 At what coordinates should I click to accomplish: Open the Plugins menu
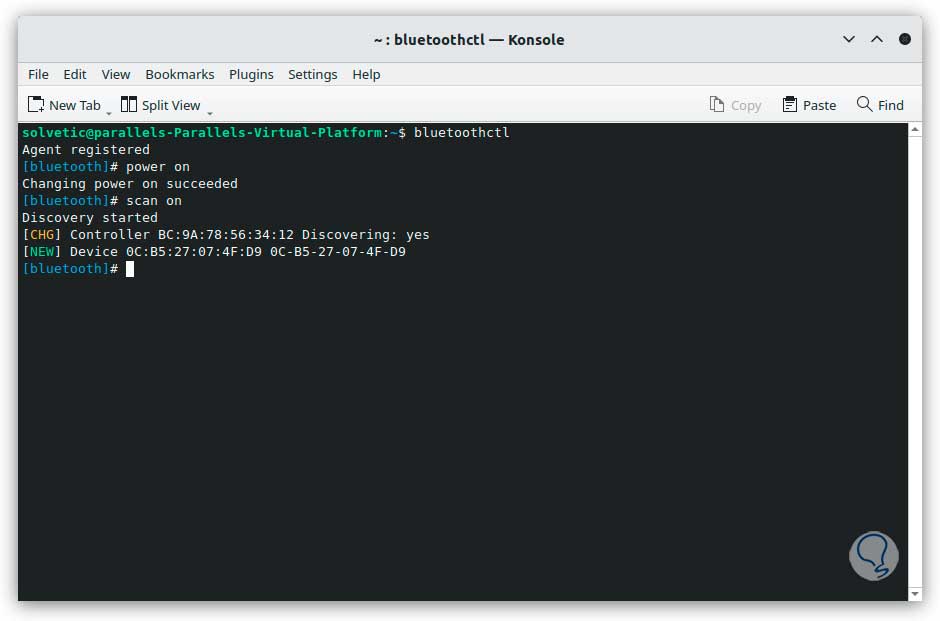251,74
